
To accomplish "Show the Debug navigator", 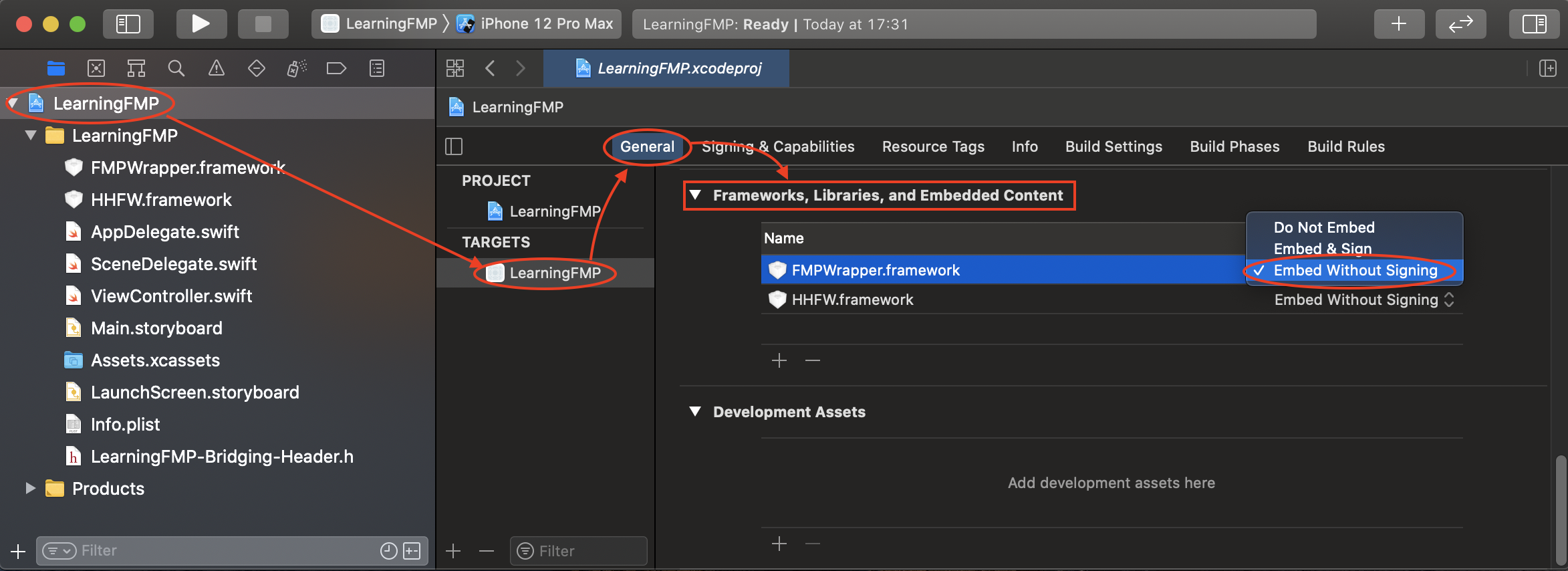I will [x=297, y=68].
